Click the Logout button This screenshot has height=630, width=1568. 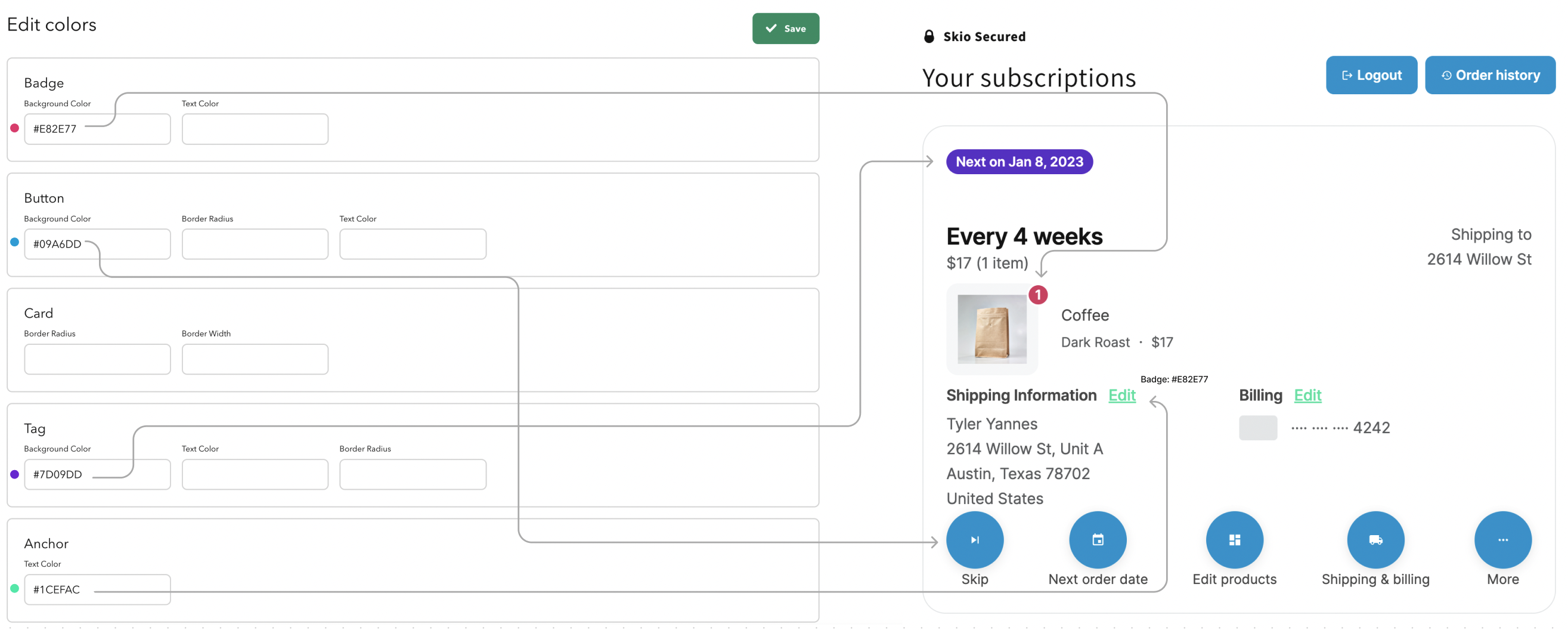pos(1371,75)
